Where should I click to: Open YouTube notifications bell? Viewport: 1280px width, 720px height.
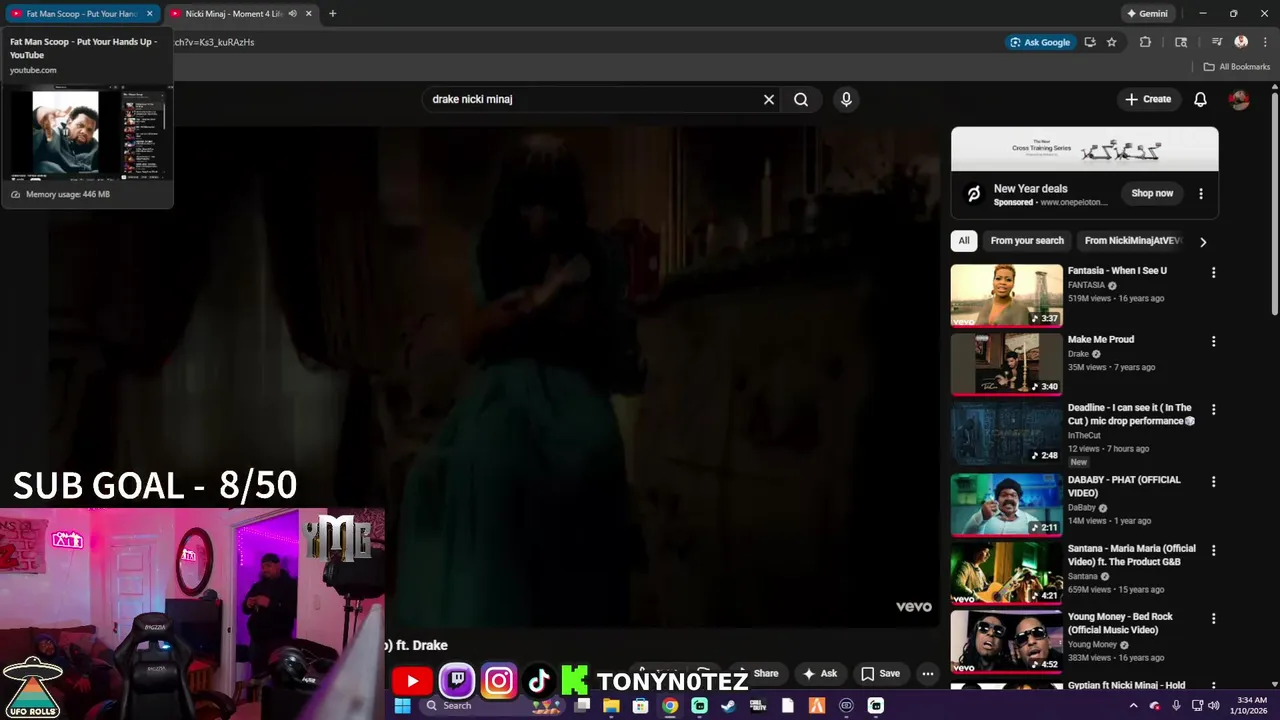click(x=1200, y=99)
